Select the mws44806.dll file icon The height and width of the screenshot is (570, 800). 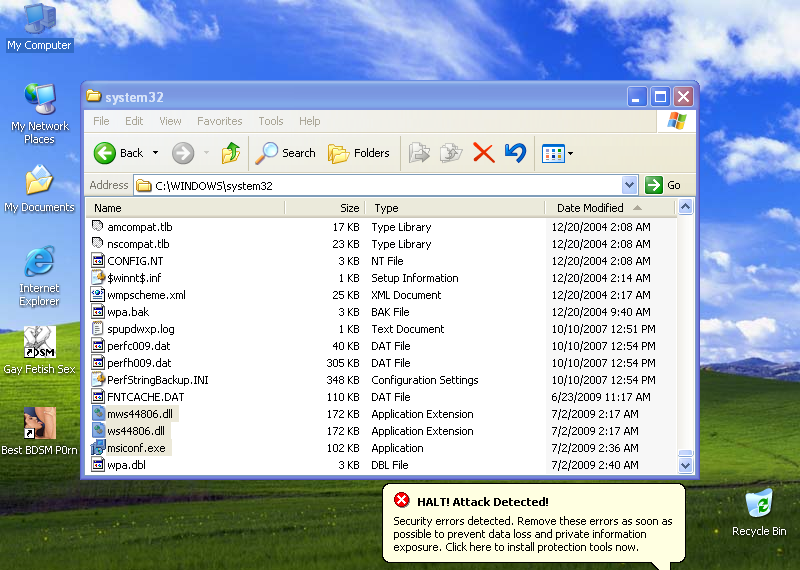[98, 413]
